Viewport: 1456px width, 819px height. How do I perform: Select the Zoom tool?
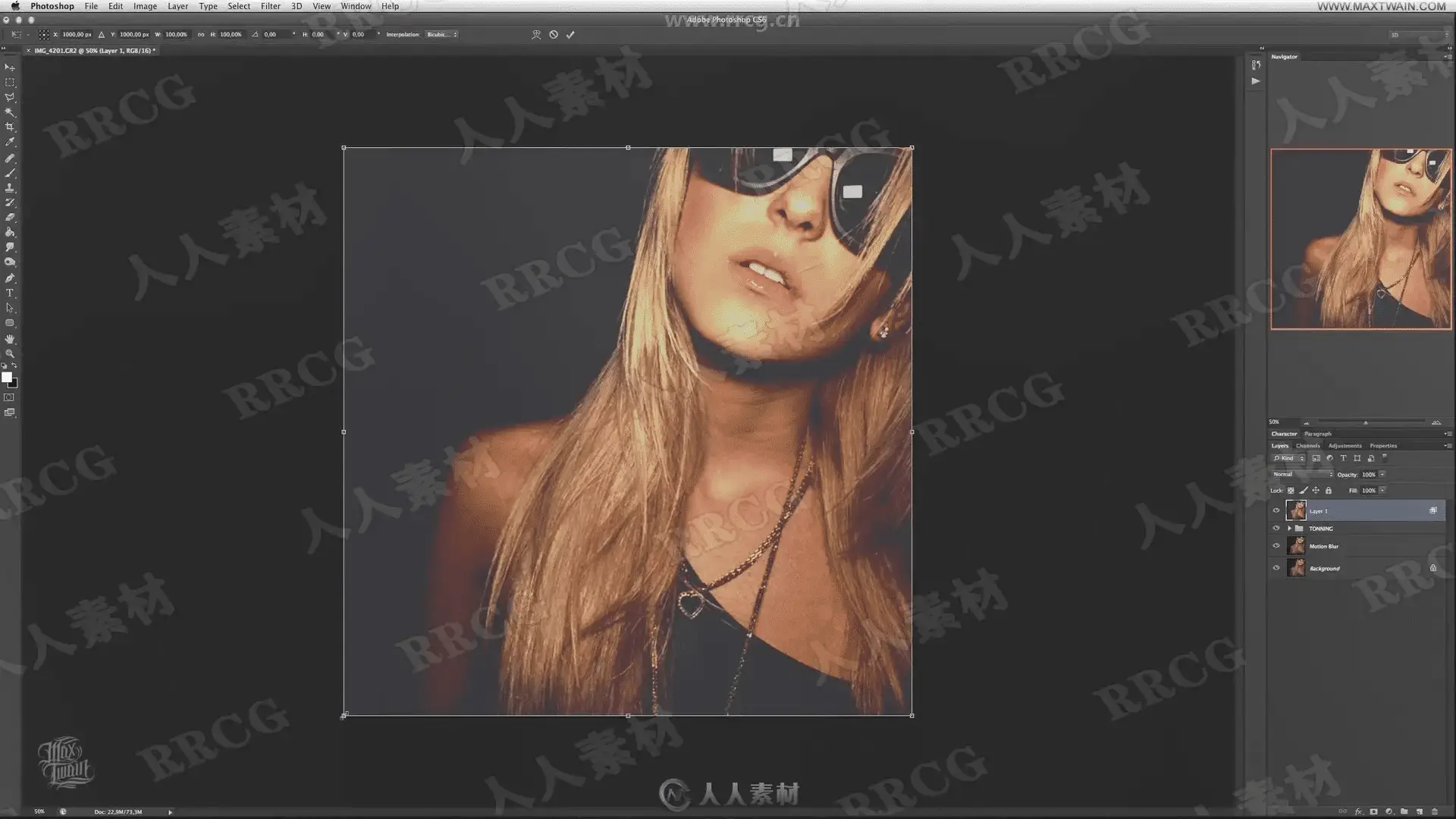[x=10, y=353]
